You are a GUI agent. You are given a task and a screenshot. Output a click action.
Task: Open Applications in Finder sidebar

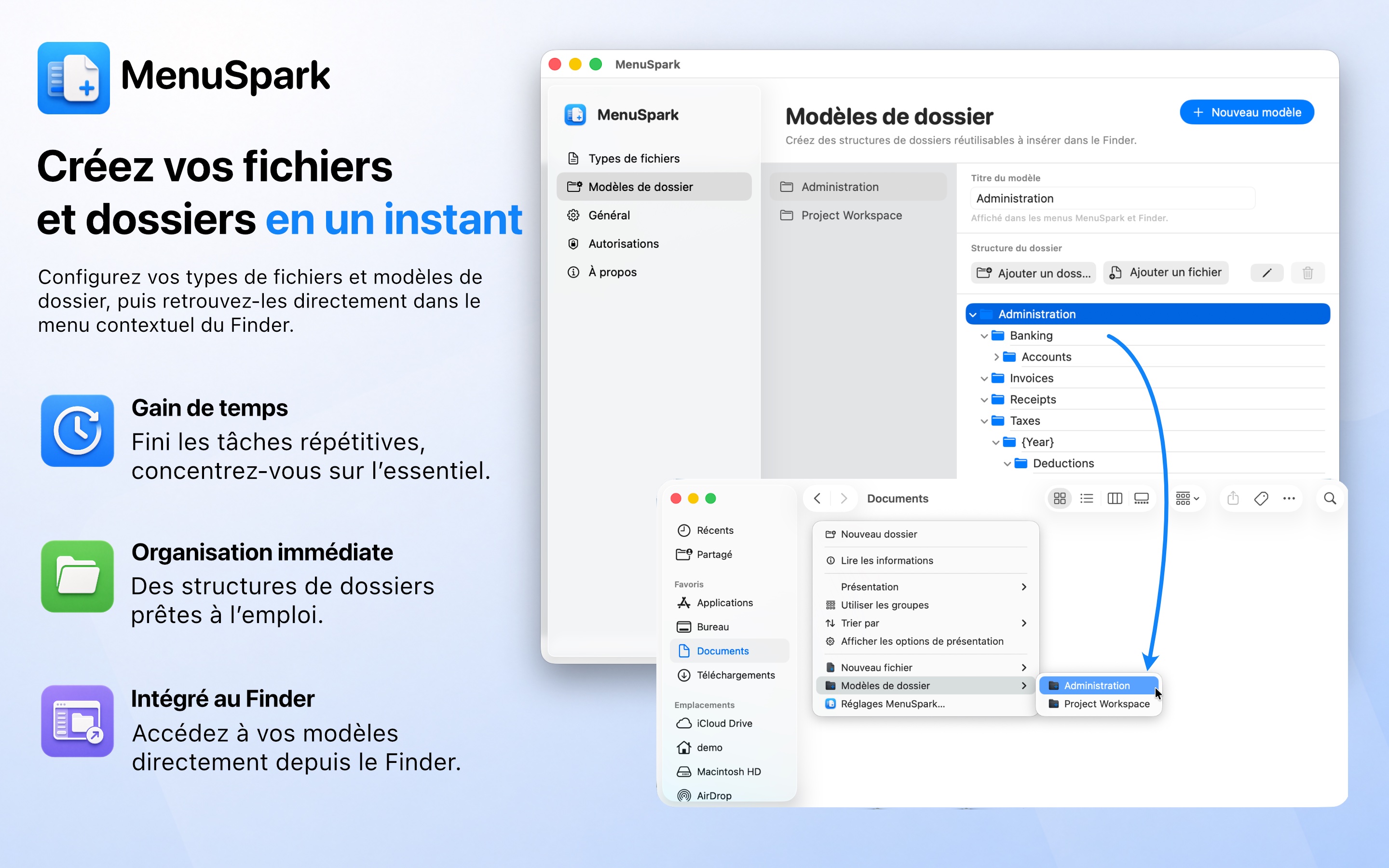(730, 603)
